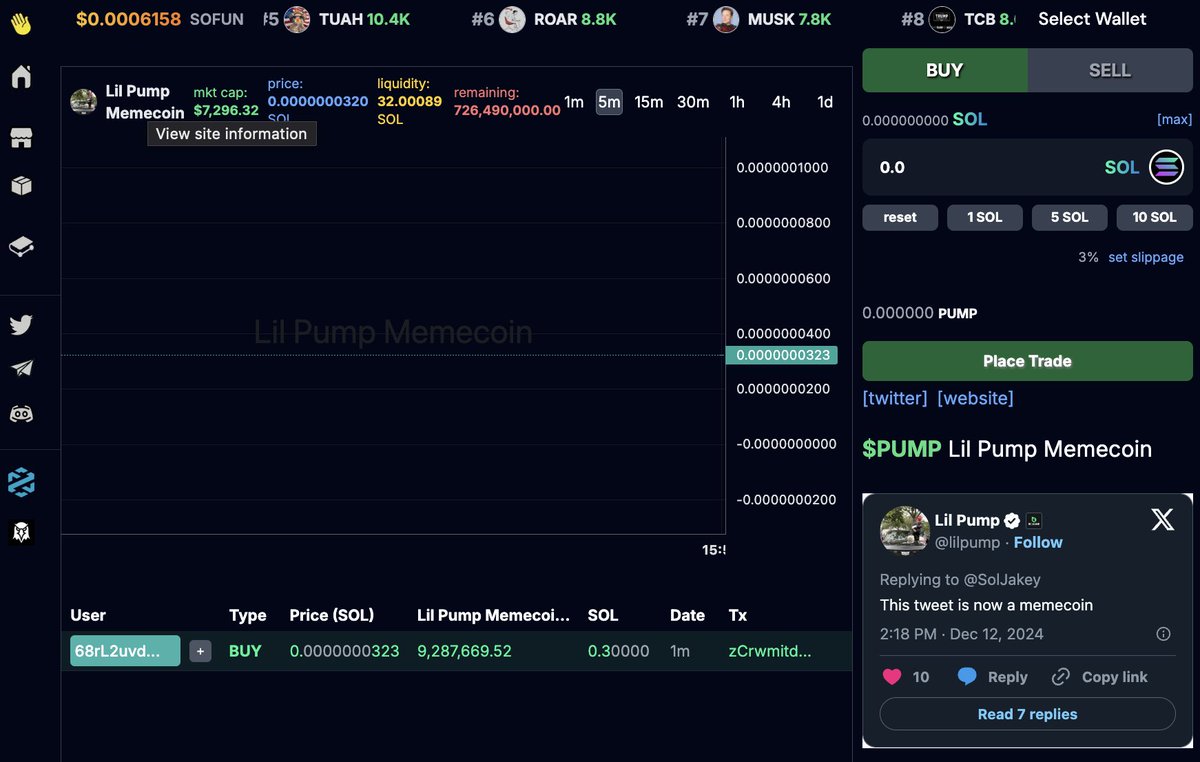Click Follow in the tweet card
This screenshot has width=1200, height=762.
(x=1038, y=542)
